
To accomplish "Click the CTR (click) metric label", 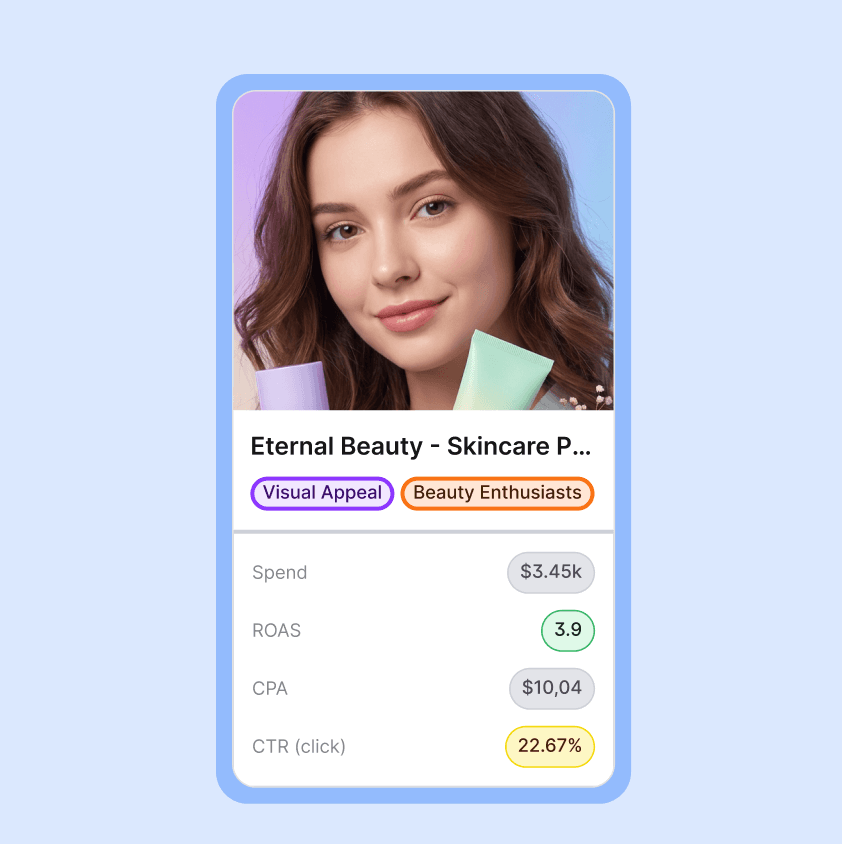I will (299, 747).
